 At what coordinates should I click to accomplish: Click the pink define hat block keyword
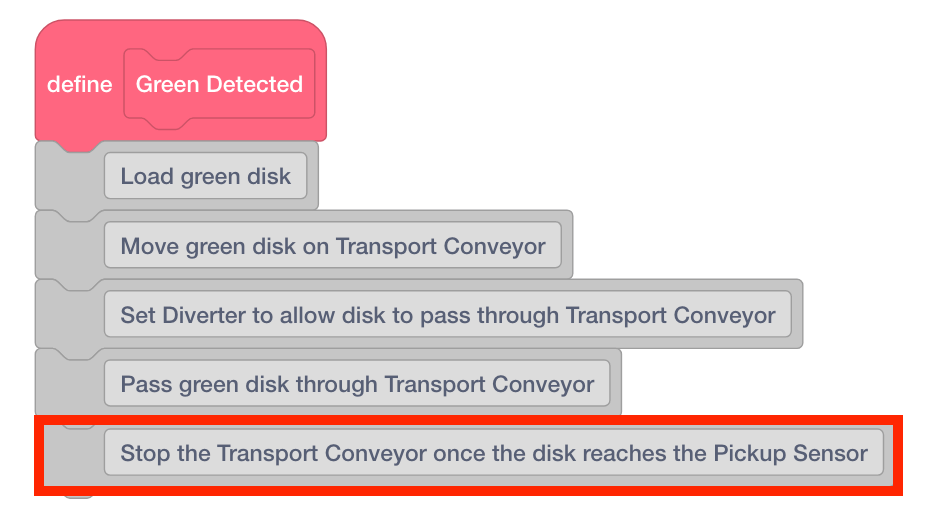(79, 85)
